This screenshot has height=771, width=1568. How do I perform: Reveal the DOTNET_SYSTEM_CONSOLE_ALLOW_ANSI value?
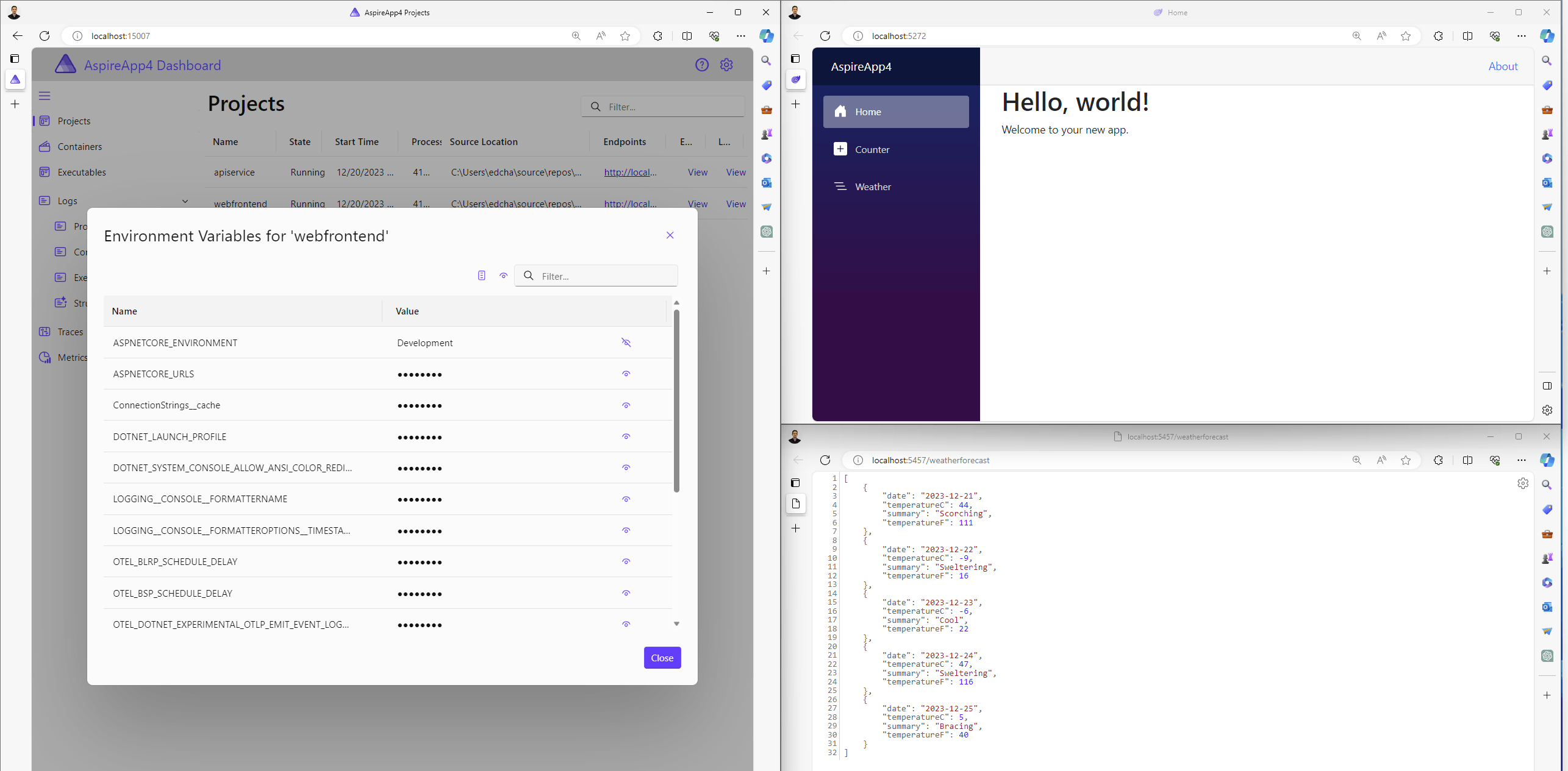(x=626, y=467)
